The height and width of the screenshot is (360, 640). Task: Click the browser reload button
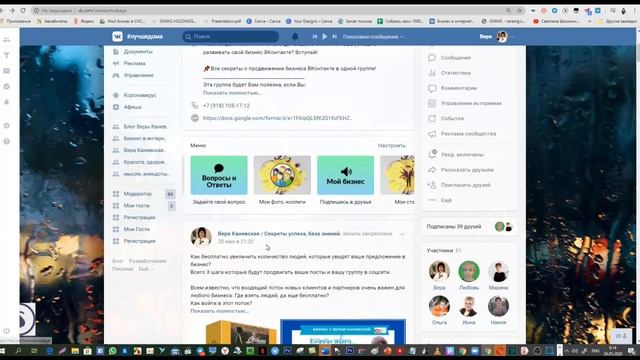pyautogui.click(x=23, y=11)
